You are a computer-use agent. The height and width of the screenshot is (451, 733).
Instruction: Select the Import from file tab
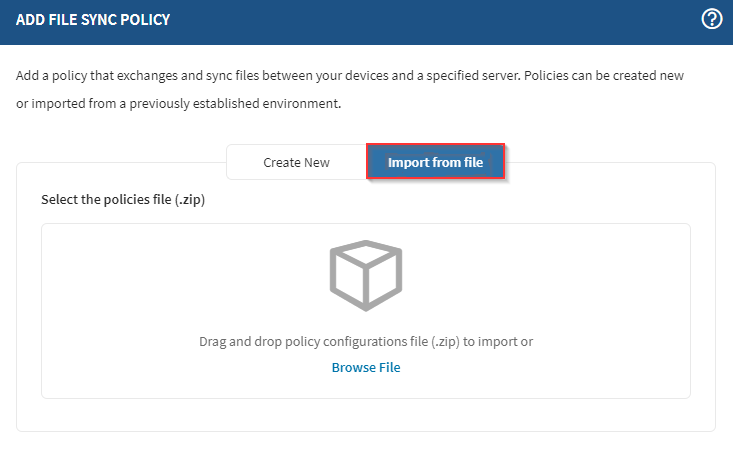click(435, 162)
